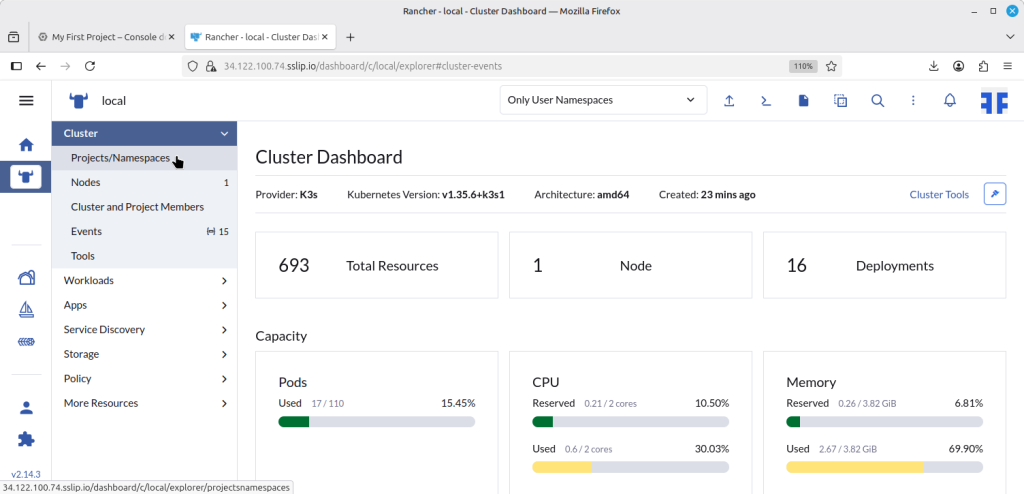The width and height of the screenshot is (1024, 494).
Task: Click the 110% zoom level indicator
Action: [802, 66]
